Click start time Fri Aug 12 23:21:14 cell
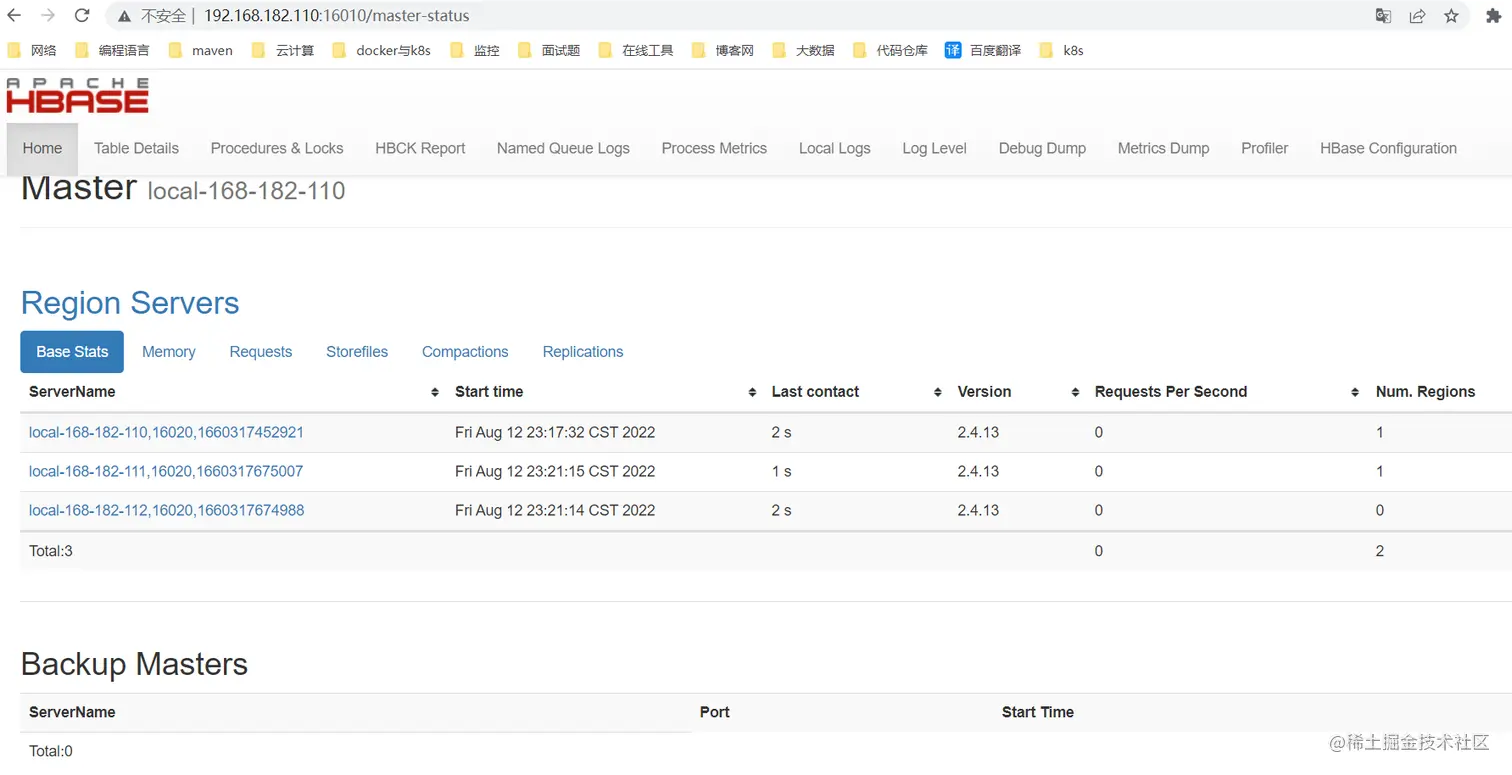Viewport: 1512px width, 775px height. pyautogui.click(x=555, y=510)
